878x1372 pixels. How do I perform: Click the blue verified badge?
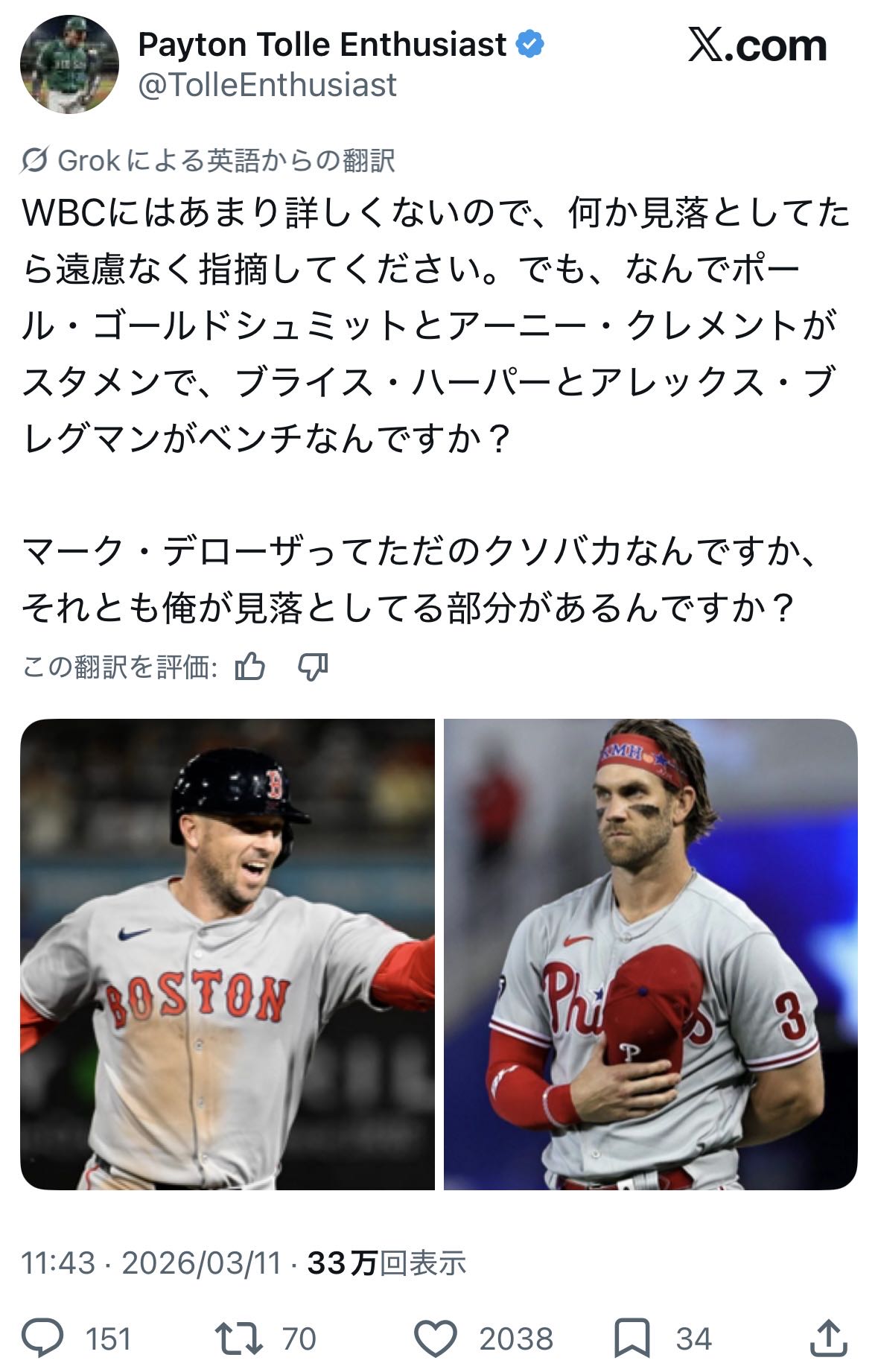click(x=530, y=45)
